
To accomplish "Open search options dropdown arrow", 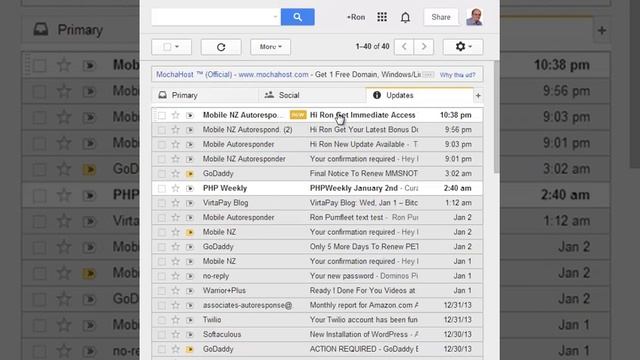I will pos(275,17).
